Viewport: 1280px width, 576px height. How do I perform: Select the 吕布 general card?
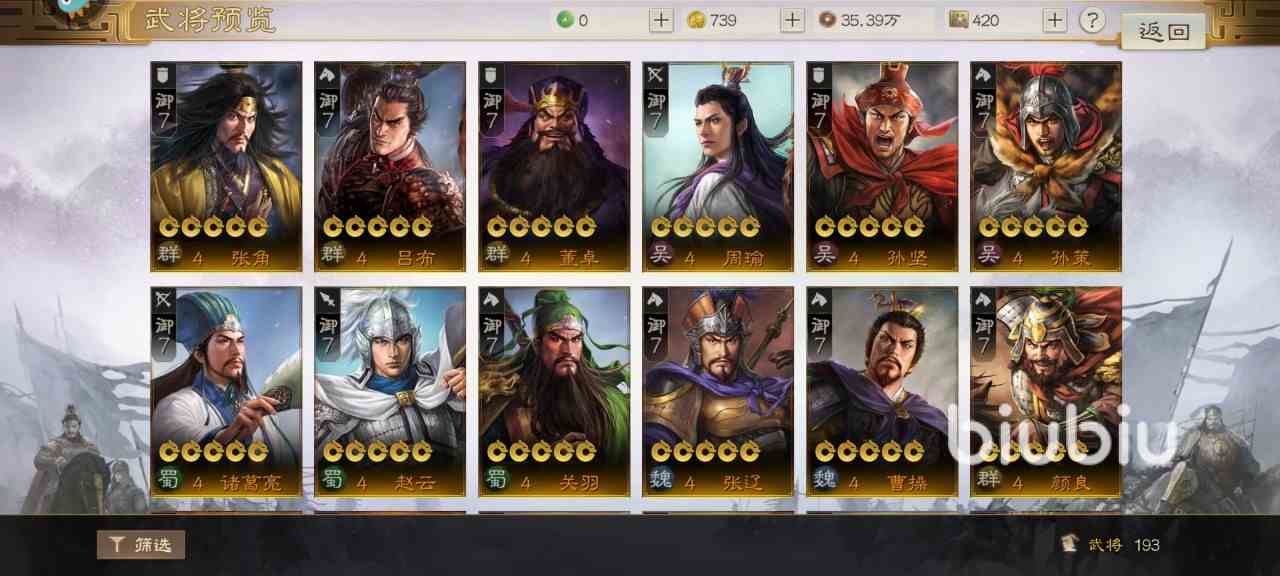(x=390, y=167)
